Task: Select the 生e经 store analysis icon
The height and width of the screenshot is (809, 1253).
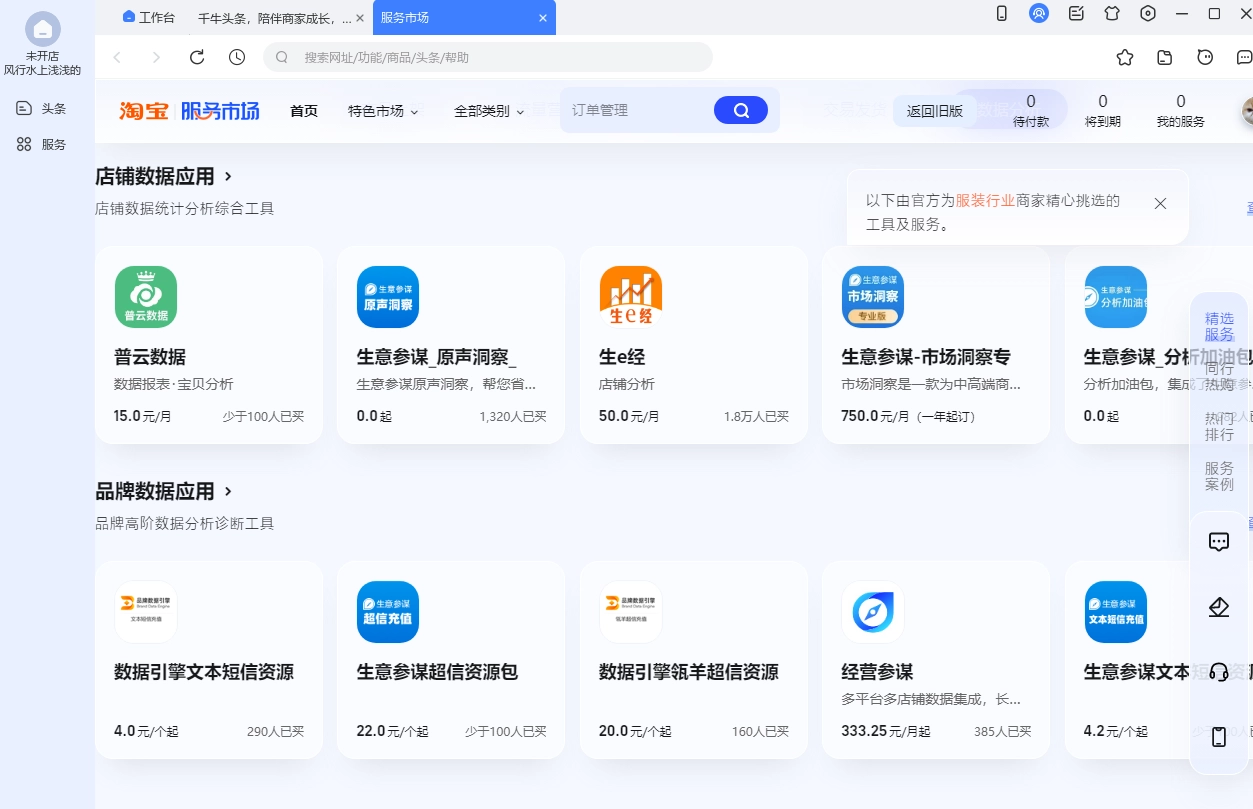Action: pos(630,296)
